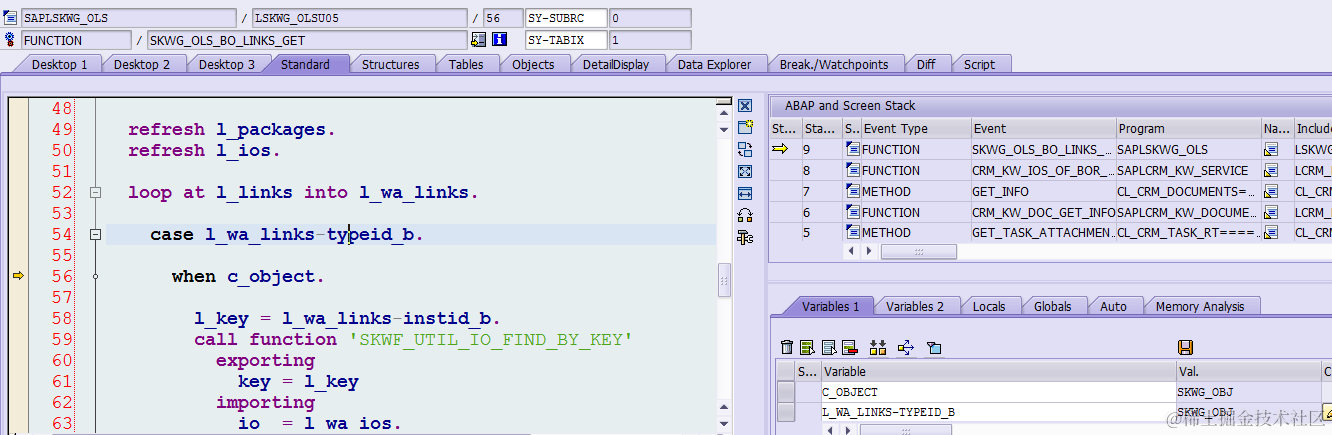Click the swap tool icon in the side toolbar
The height and width of the screenshot is (435, 1332).
click(x=744, y=149)
